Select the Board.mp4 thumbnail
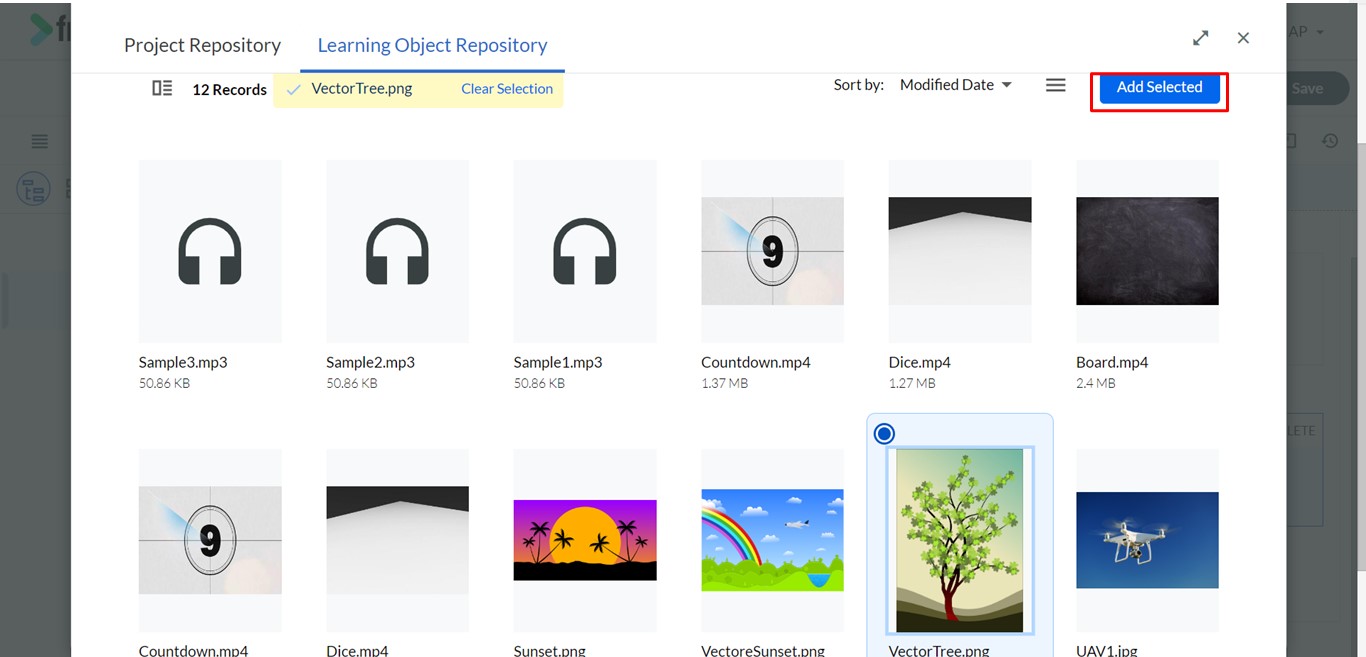 (1147, 251)
